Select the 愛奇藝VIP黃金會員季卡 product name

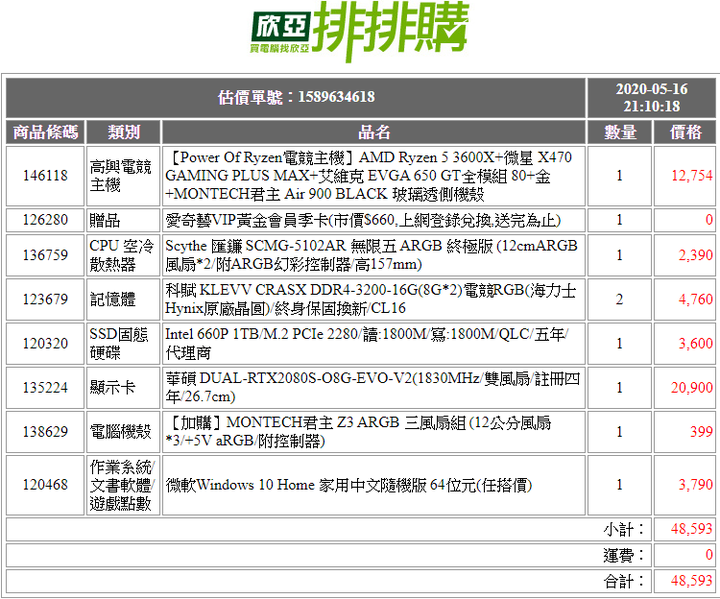click(374, 220)
